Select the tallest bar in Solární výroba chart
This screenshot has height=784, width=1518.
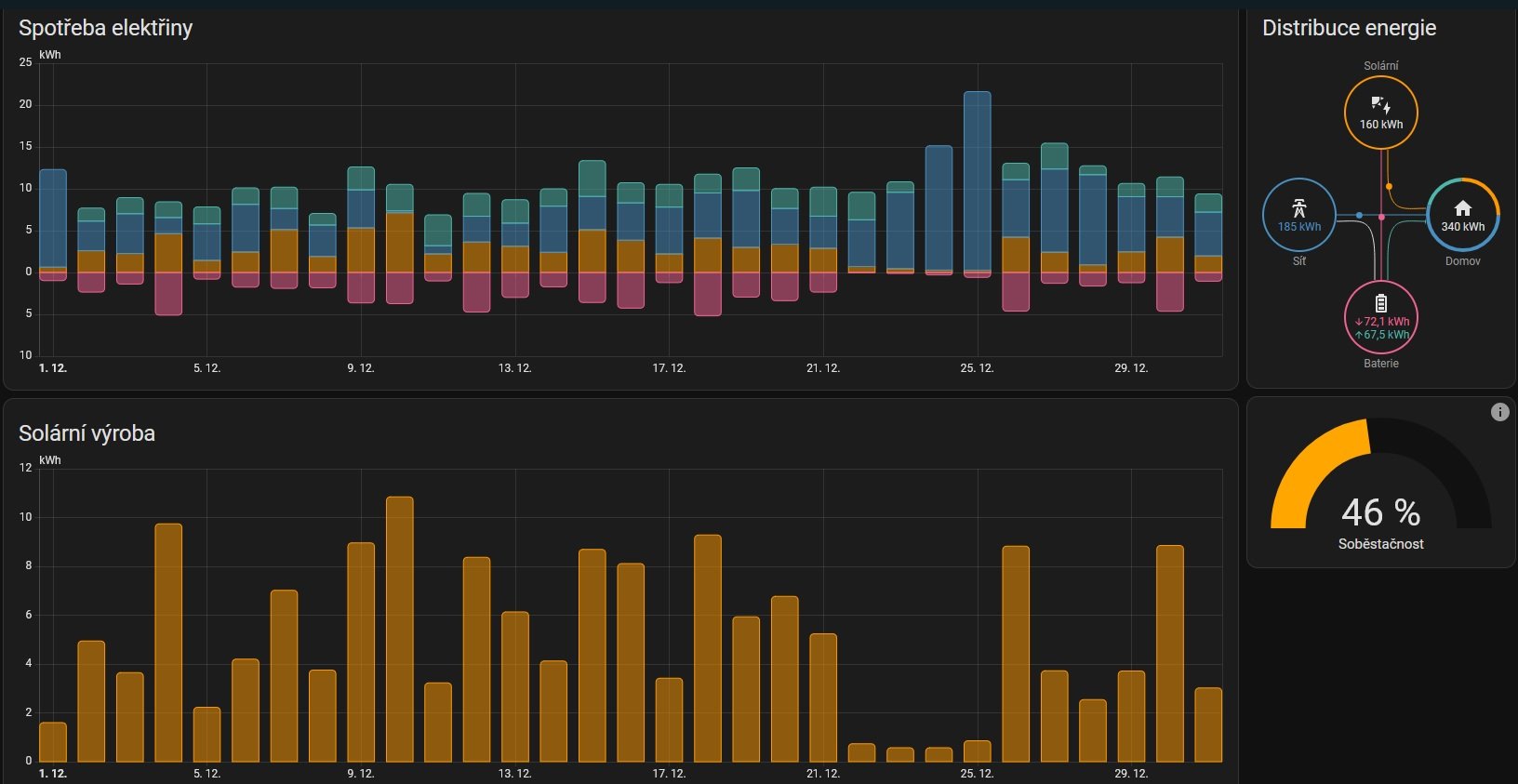click(x=399, y=629)
